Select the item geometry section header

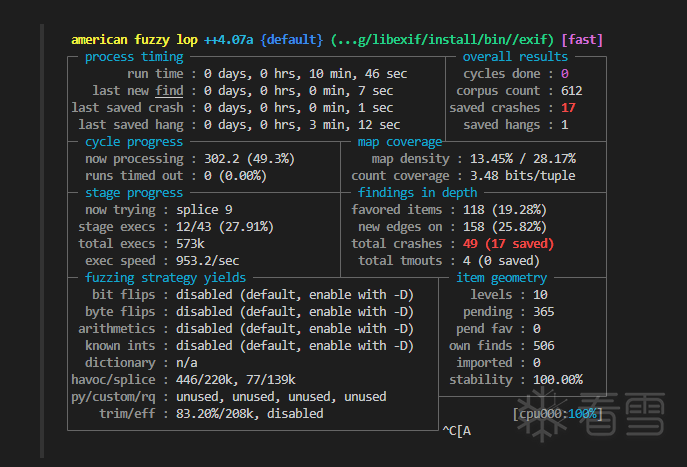pos(502,278)
